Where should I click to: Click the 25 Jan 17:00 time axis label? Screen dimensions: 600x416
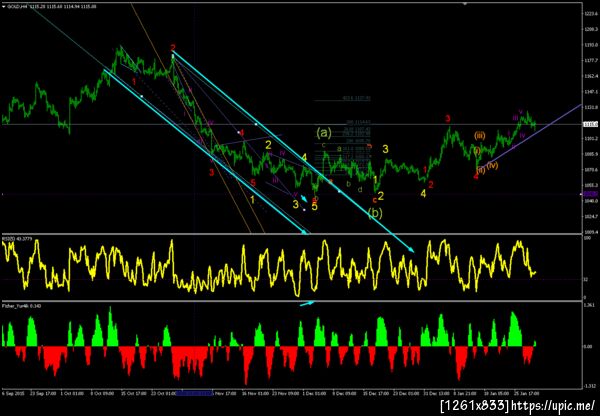tap(526, 393)
